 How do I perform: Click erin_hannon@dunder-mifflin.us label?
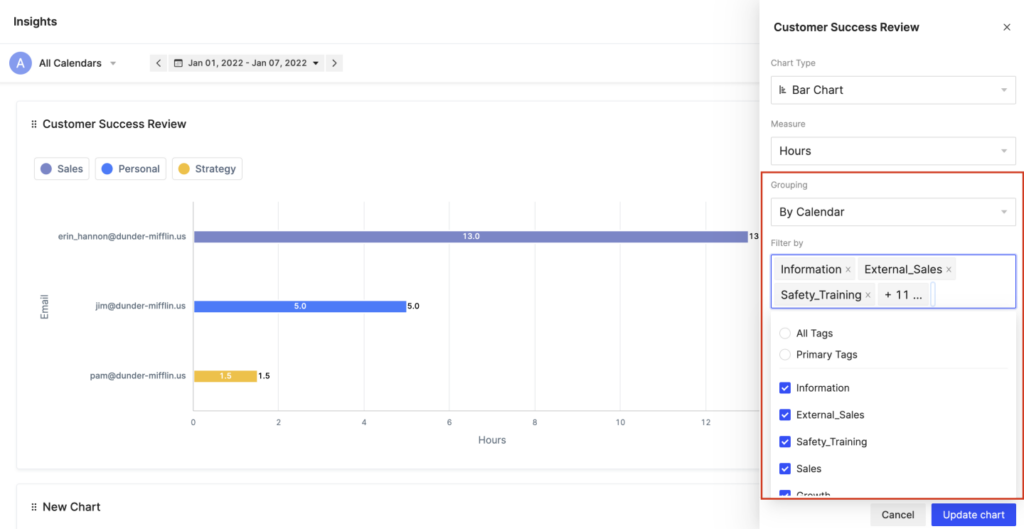click(121, 236)
